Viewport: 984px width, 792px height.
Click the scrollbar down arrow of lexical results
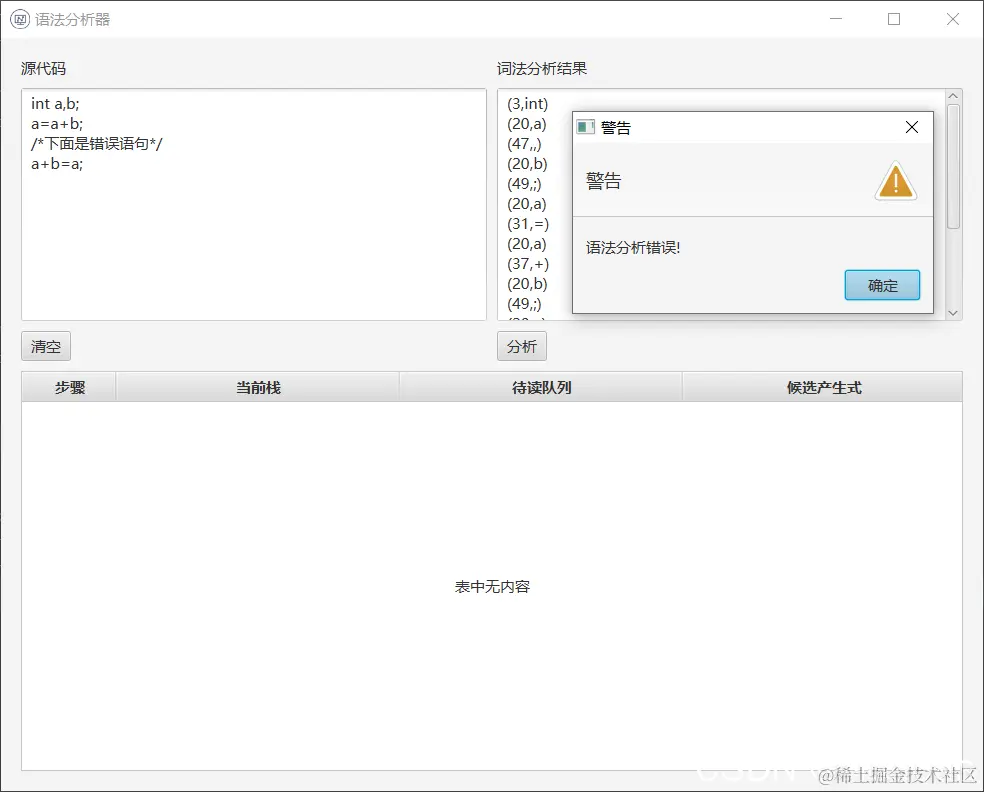(952, 312)
